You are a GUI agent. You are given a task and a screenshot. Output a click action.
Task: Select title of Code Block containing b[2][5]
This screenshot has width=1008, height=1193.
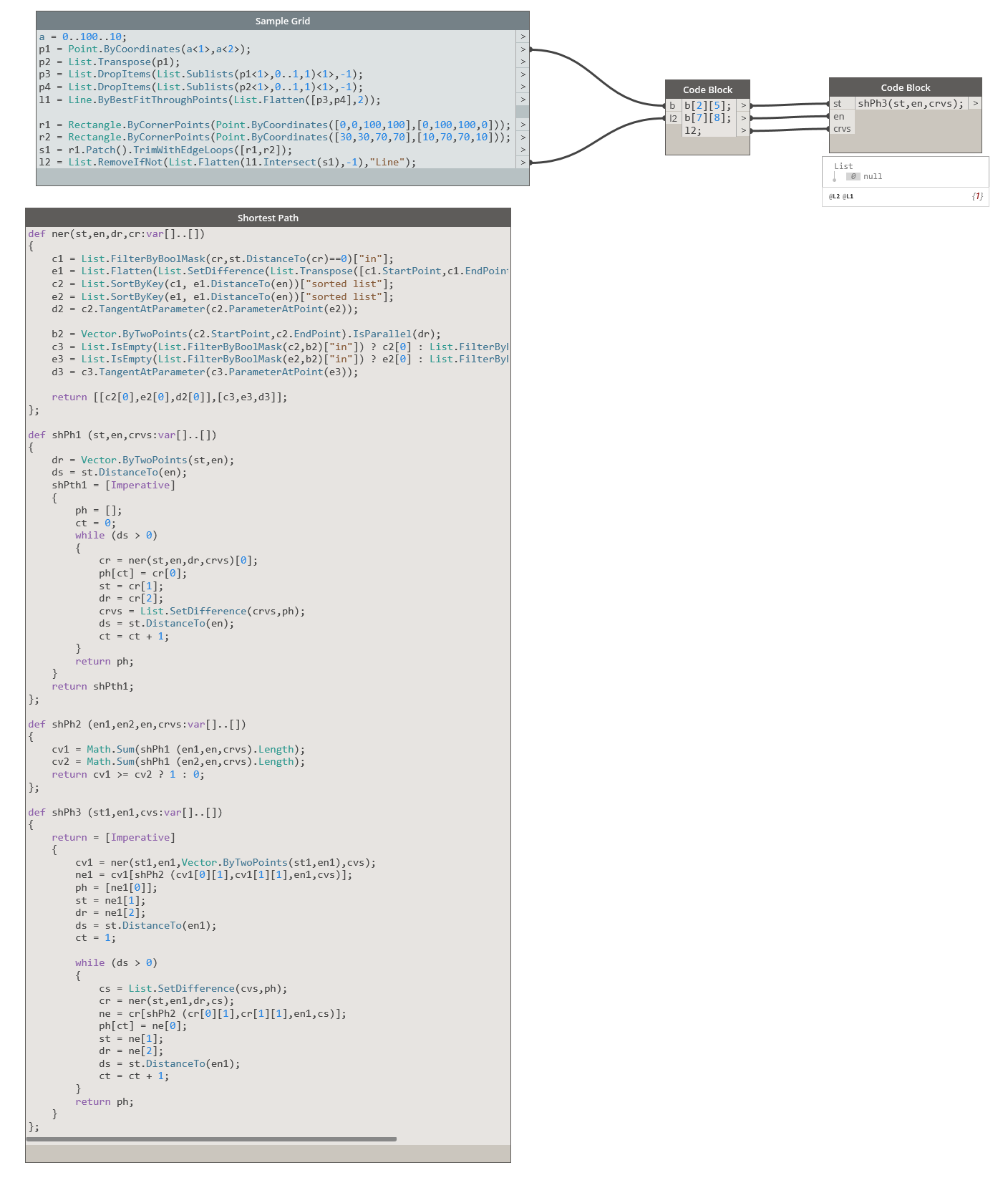coord(707,90)
